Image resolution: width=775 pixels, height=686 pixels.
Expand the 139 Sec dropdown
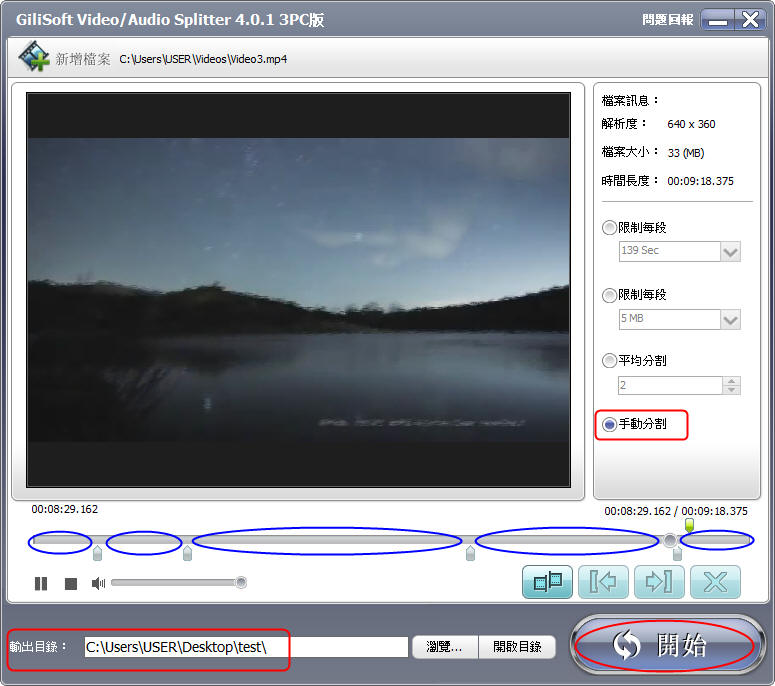pyautogui.click(x=730, y=251)
